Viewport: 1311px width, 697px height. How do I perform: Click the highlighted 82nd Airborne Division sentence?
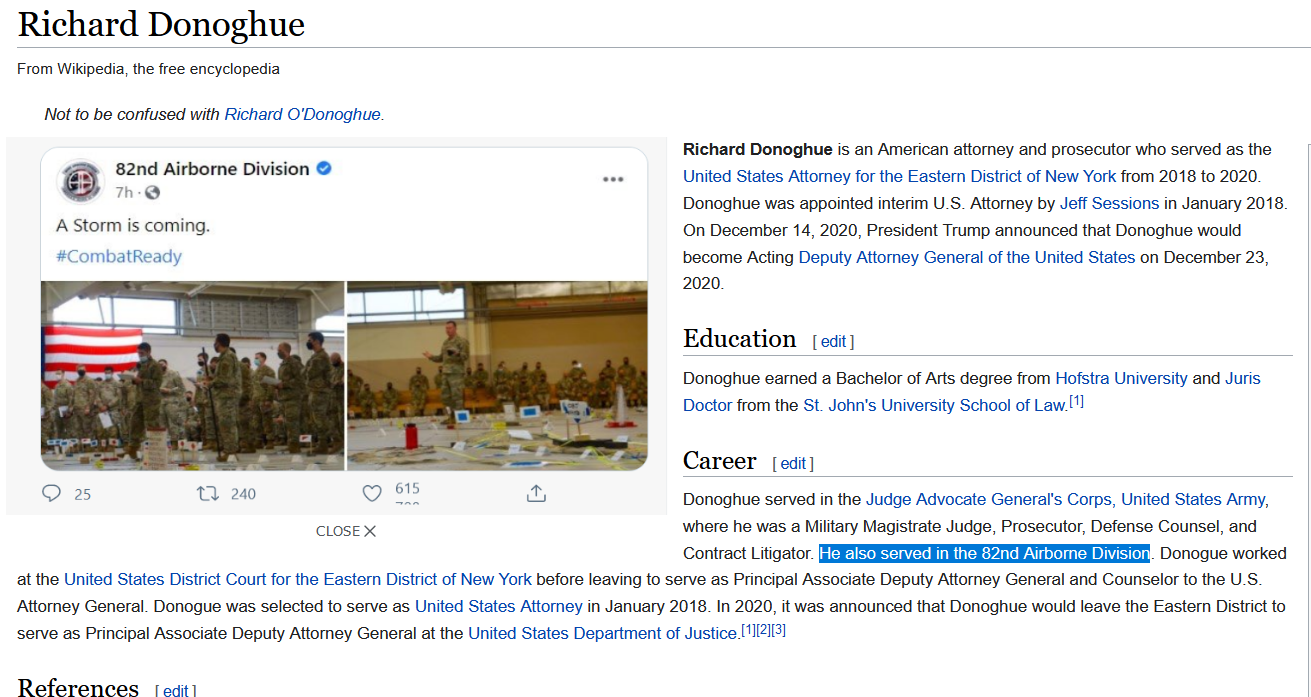984,553
